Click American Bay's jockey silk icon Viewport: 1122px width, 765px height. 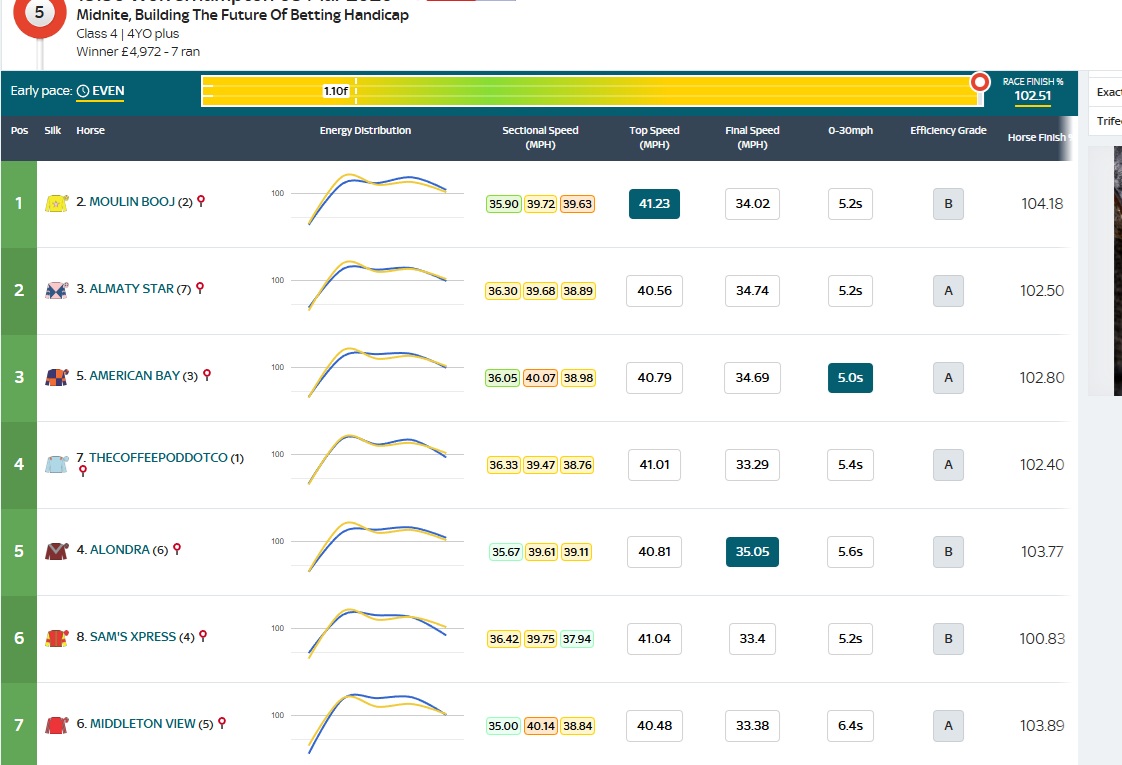[x=55, y=377]
